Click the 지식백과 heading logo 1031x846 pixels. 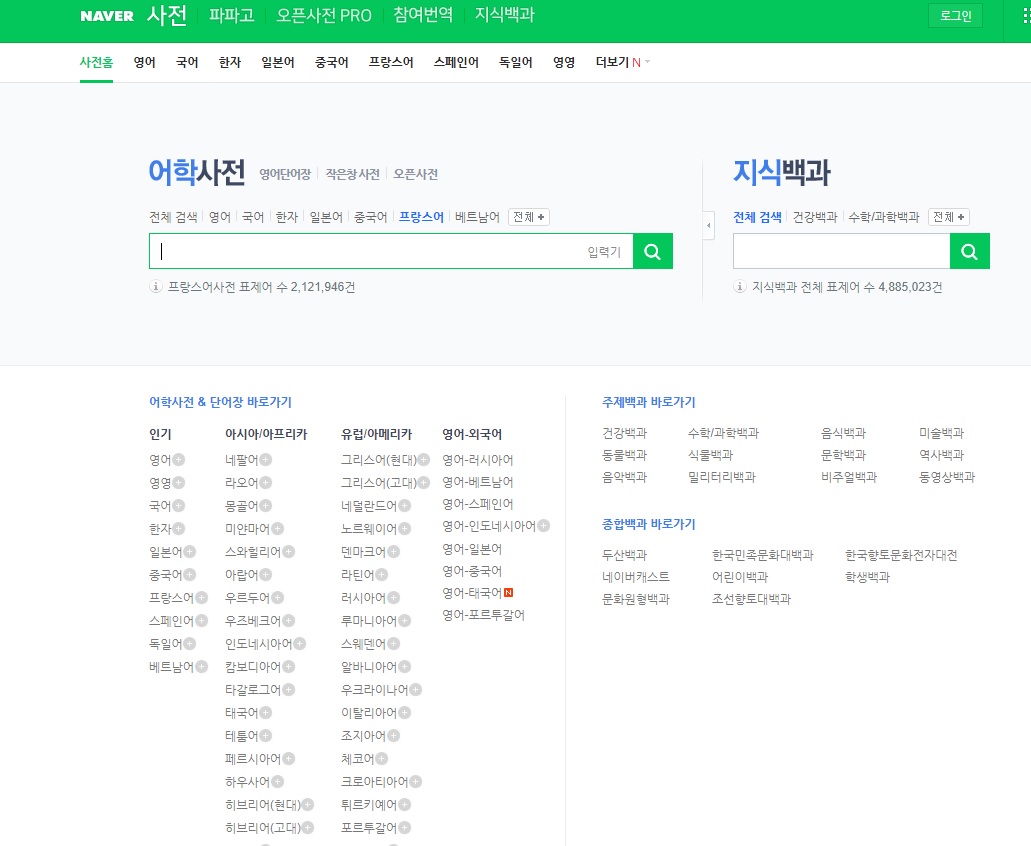781,172
